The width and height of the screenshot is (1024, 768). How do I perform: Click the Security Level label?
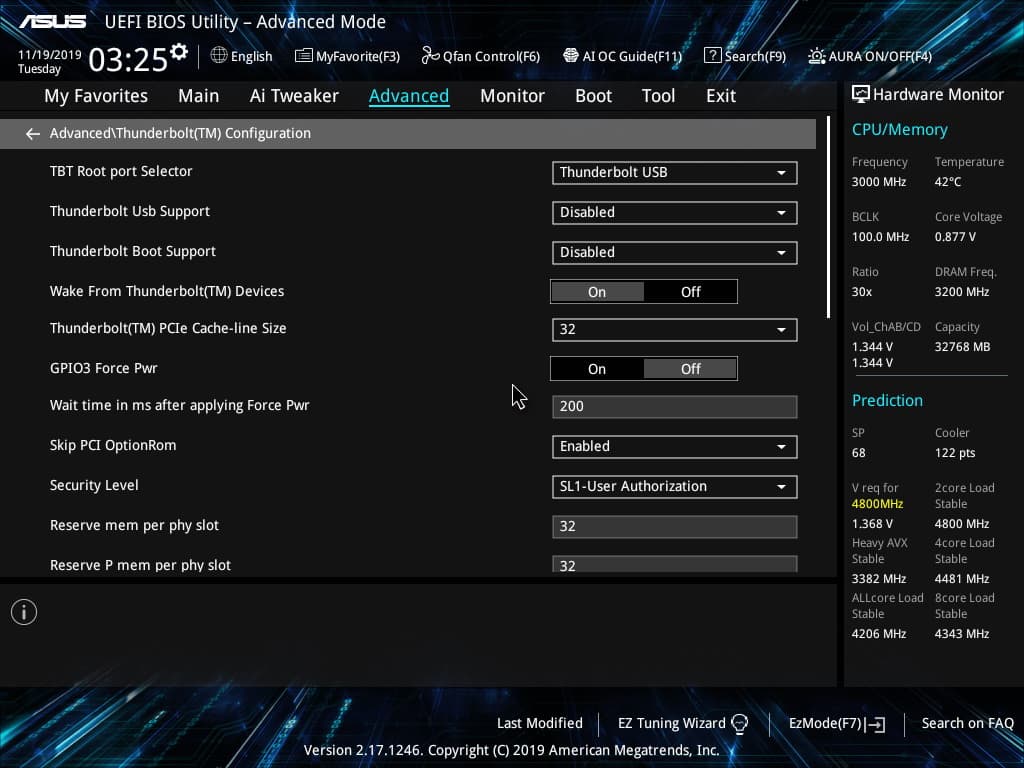click(94, 485)
